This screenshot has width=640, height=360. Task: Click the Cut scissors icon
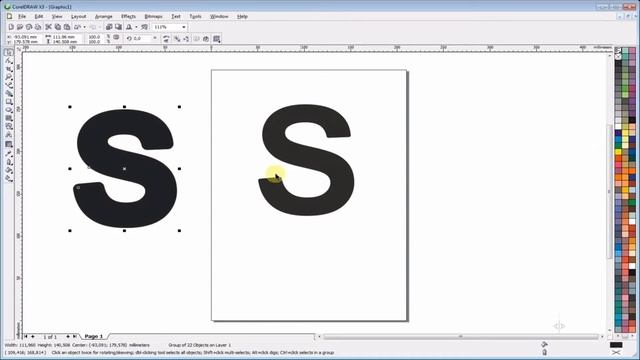48,27
